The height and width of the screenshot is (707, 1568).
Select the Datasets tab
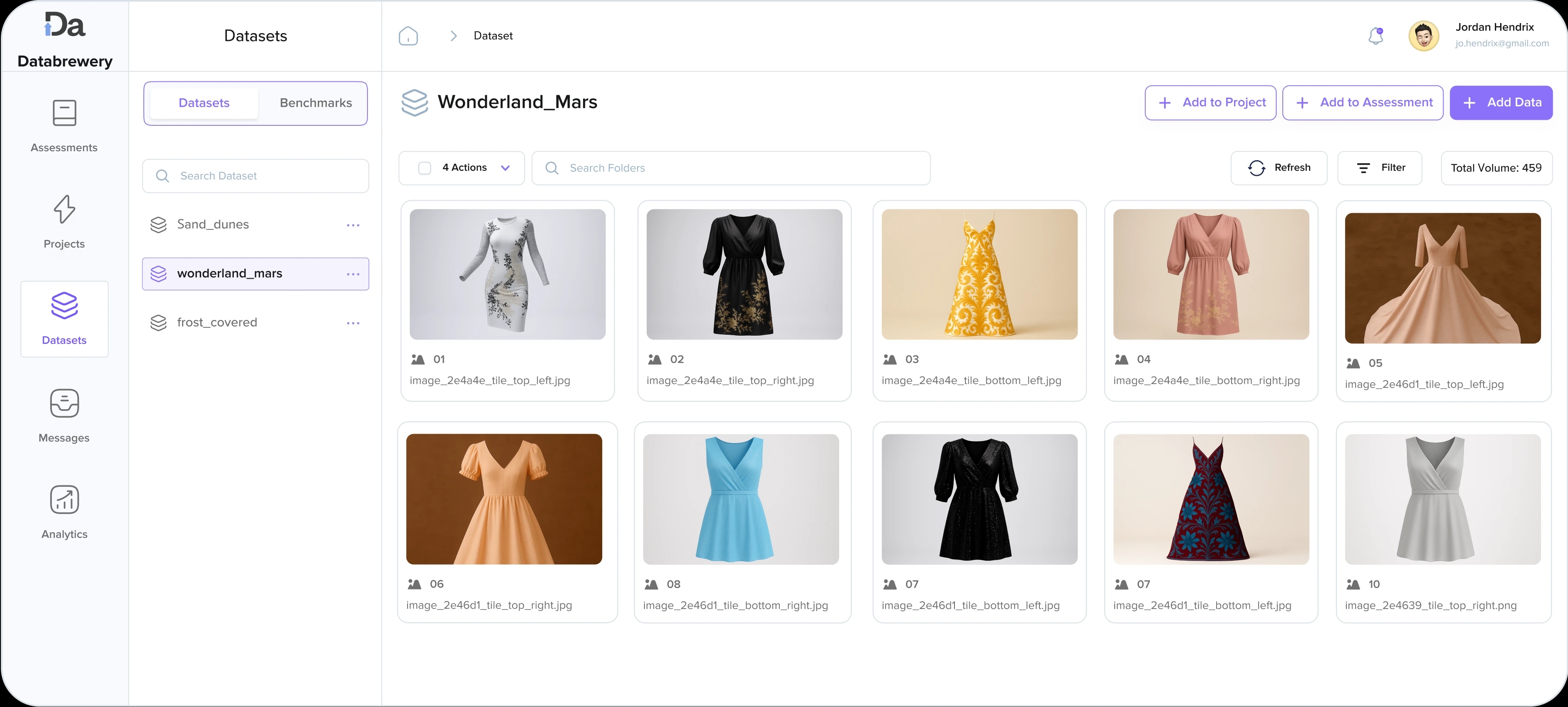[204, 103]
